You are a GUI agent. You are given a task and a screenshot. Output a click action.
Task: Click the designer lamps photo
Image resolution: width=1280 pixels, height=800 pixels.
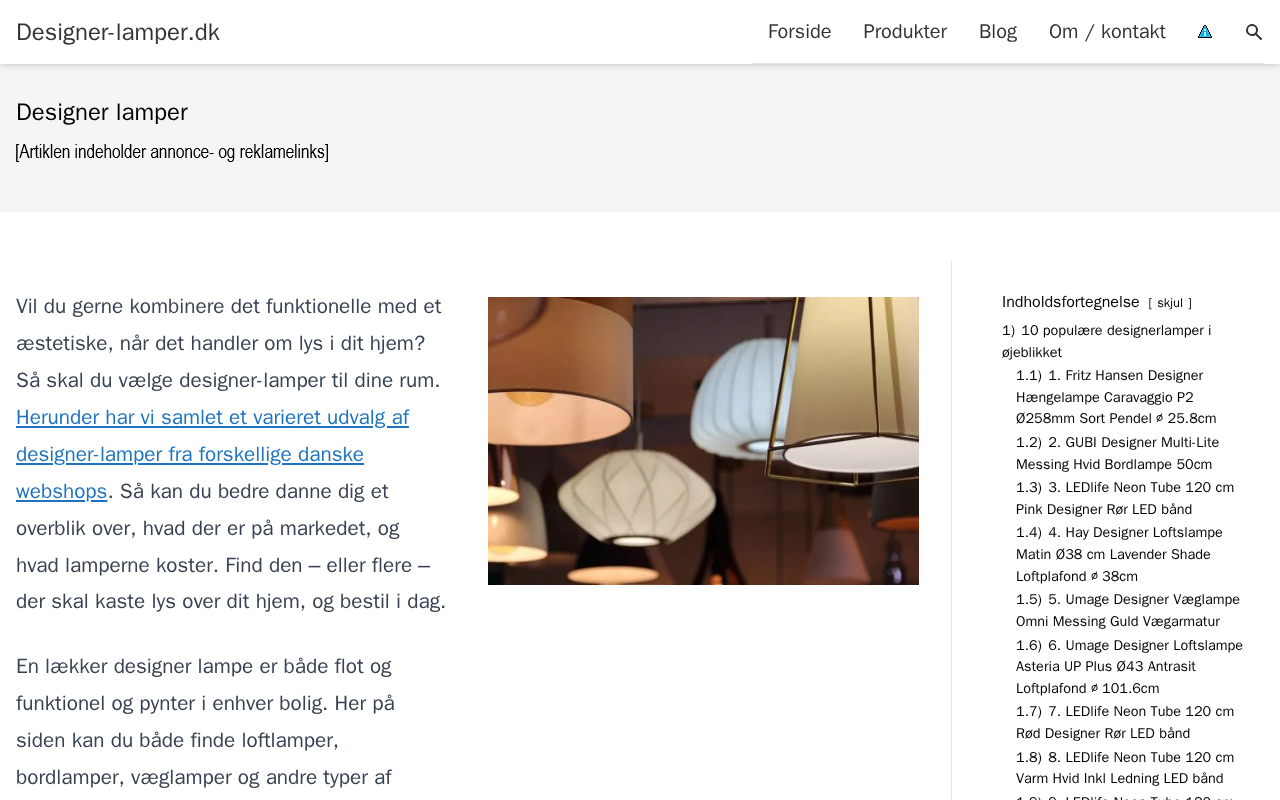[x=703, y=441]
